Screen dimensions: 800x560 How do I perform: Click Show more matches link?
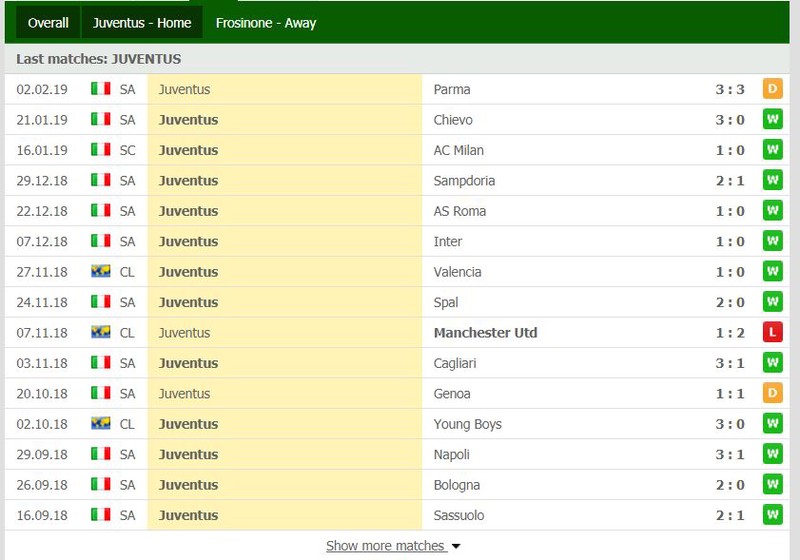coord(385,546)
